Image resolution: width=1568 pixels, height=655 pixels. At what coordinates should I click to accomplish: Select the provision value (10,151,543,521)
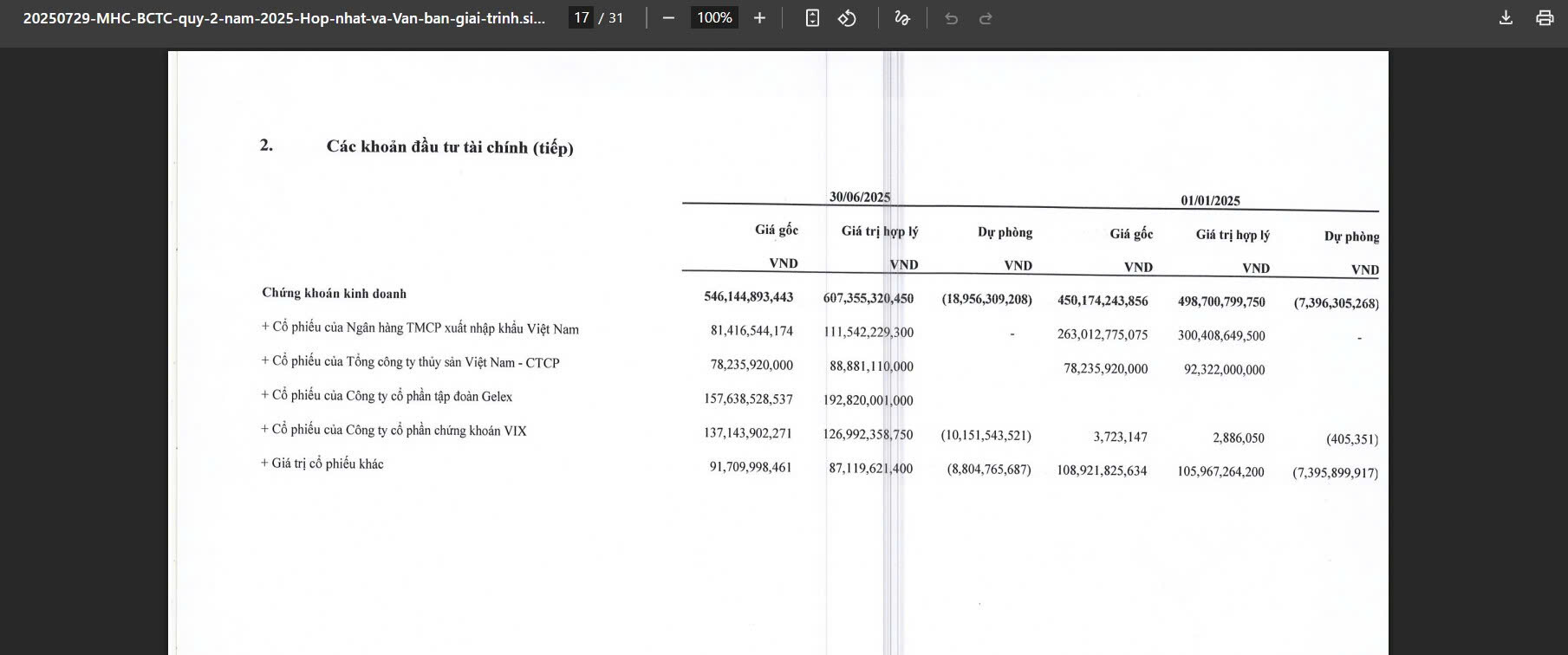click(x=986, y=435)
